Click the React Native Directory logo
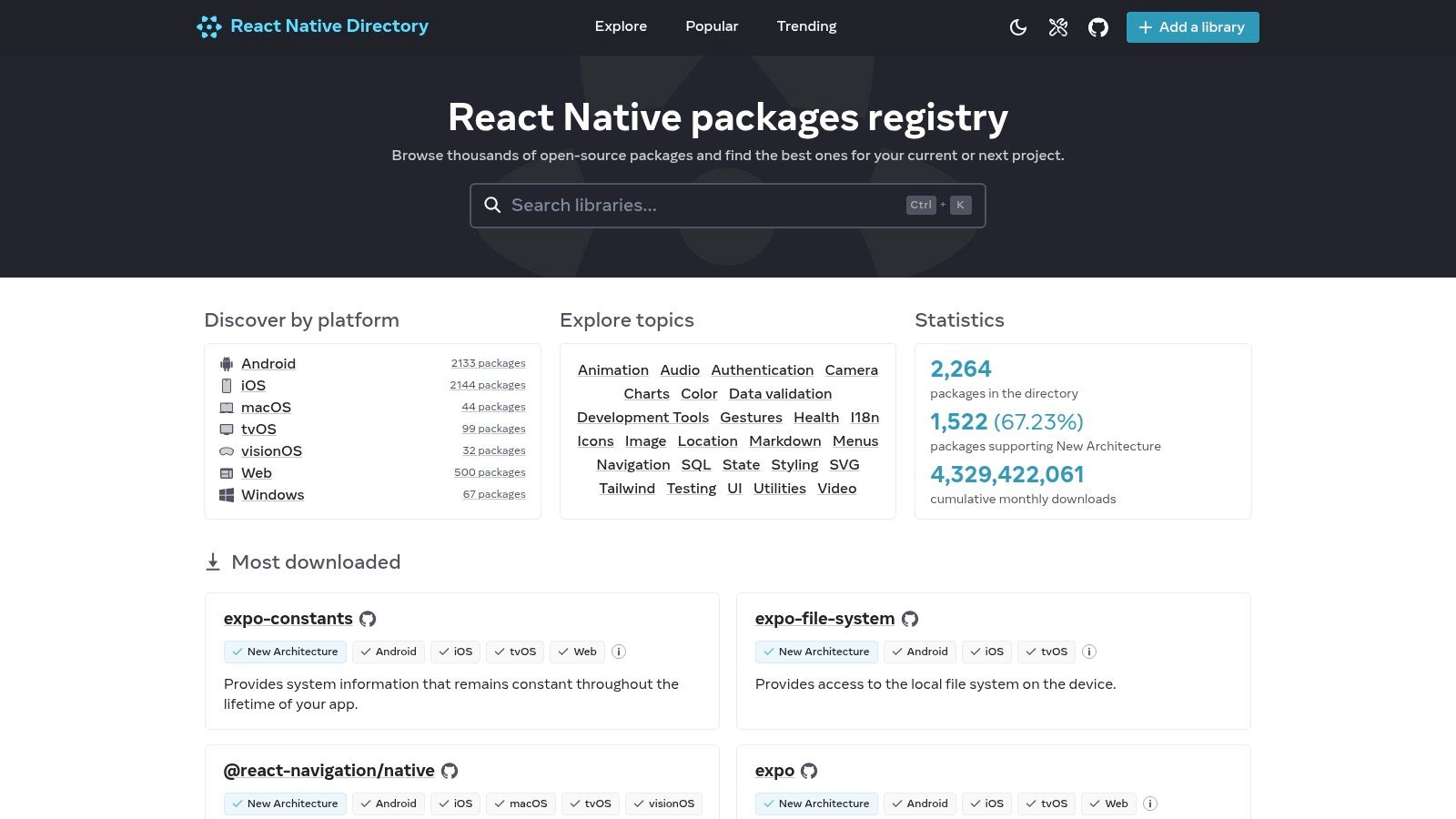The height and width of the screenshot is (819, 1456). 311,26
